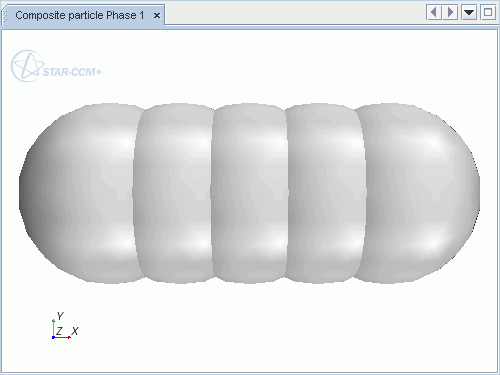This screenshot has height=375, width=500.
Task: Click the red X-axis arrow of triad
Action: [63, 337]
